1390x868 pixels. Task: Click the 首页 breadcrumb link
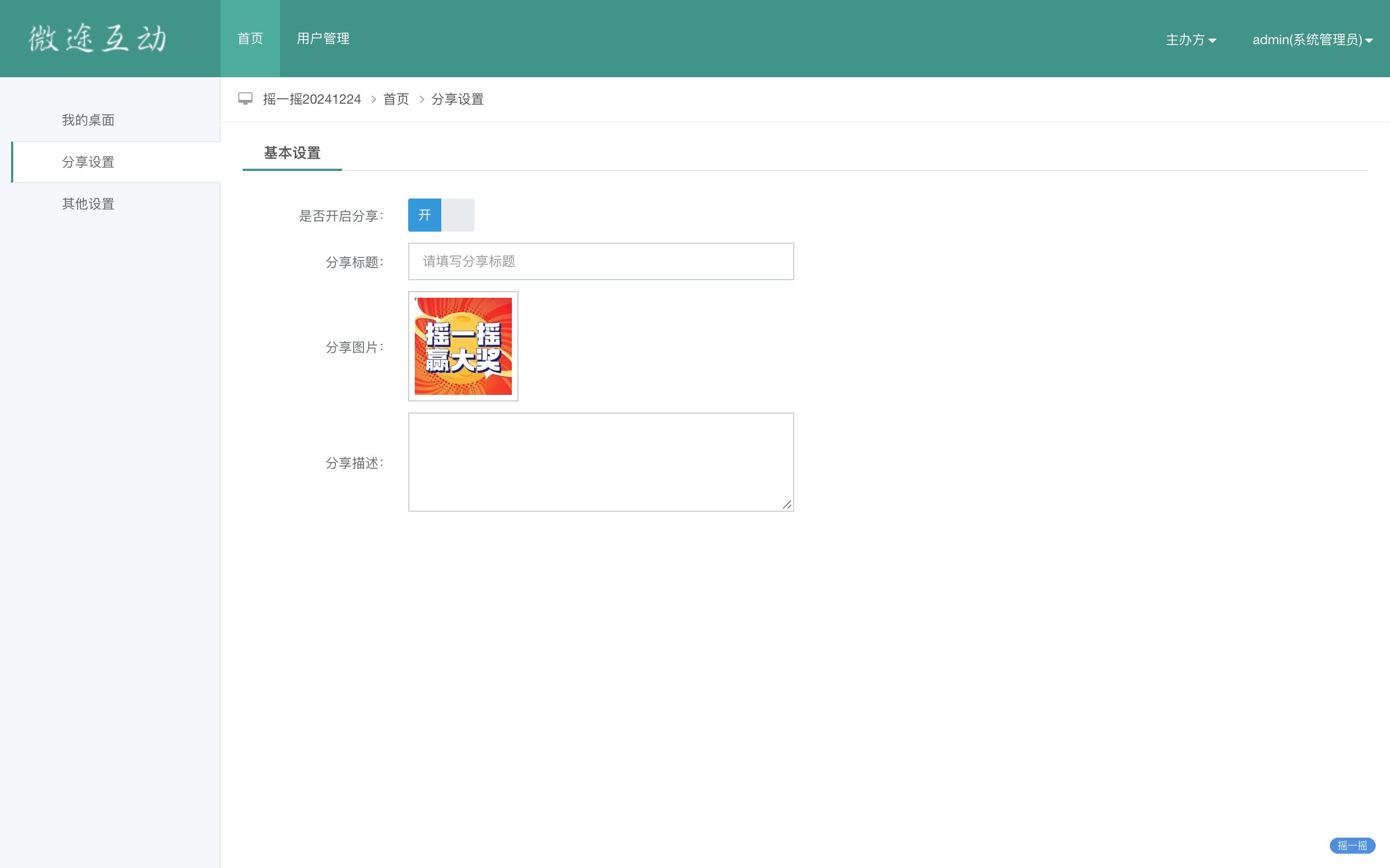pyautogui.click(x=396, y=99)
